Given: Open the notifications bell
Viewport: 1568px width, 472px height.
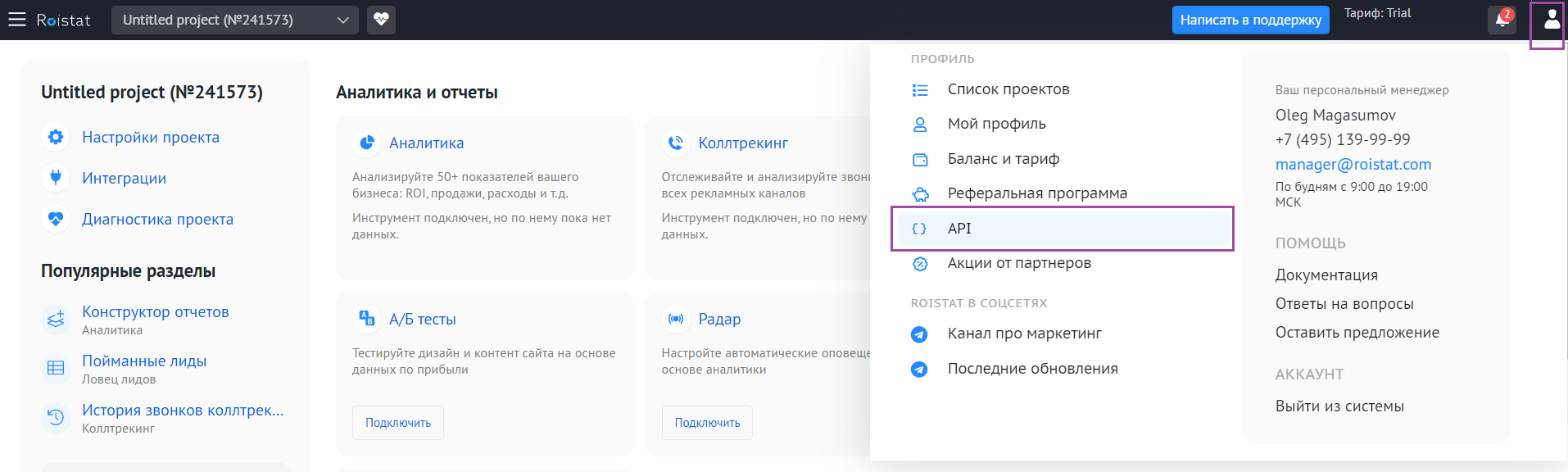Looking at the screenshot, I should coord(1502,20).
